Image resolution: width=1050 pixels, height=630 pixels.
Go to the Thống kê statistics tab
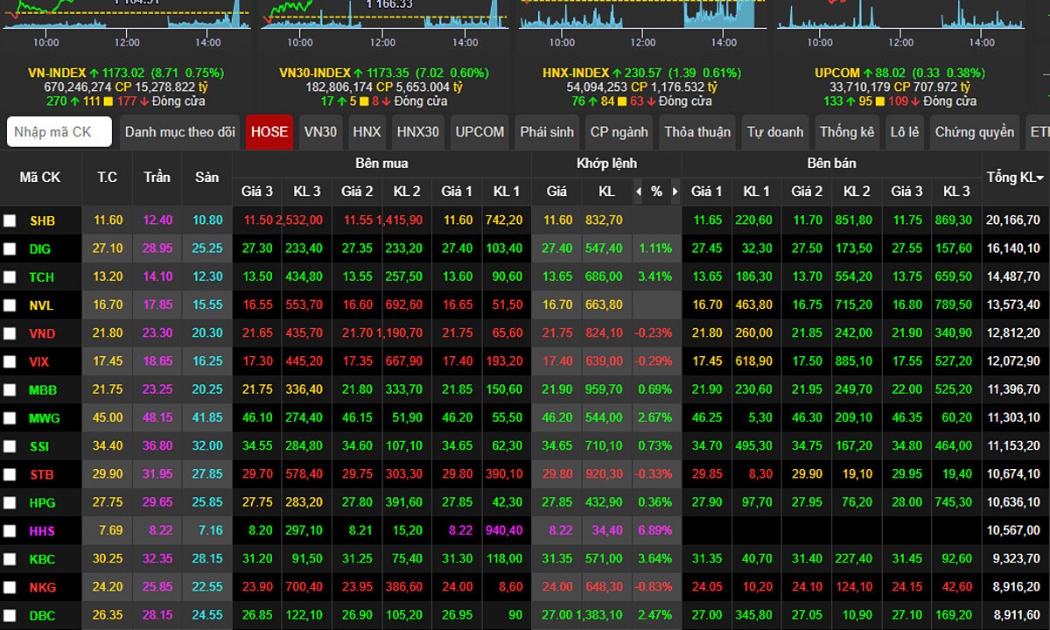coord(846,132)
